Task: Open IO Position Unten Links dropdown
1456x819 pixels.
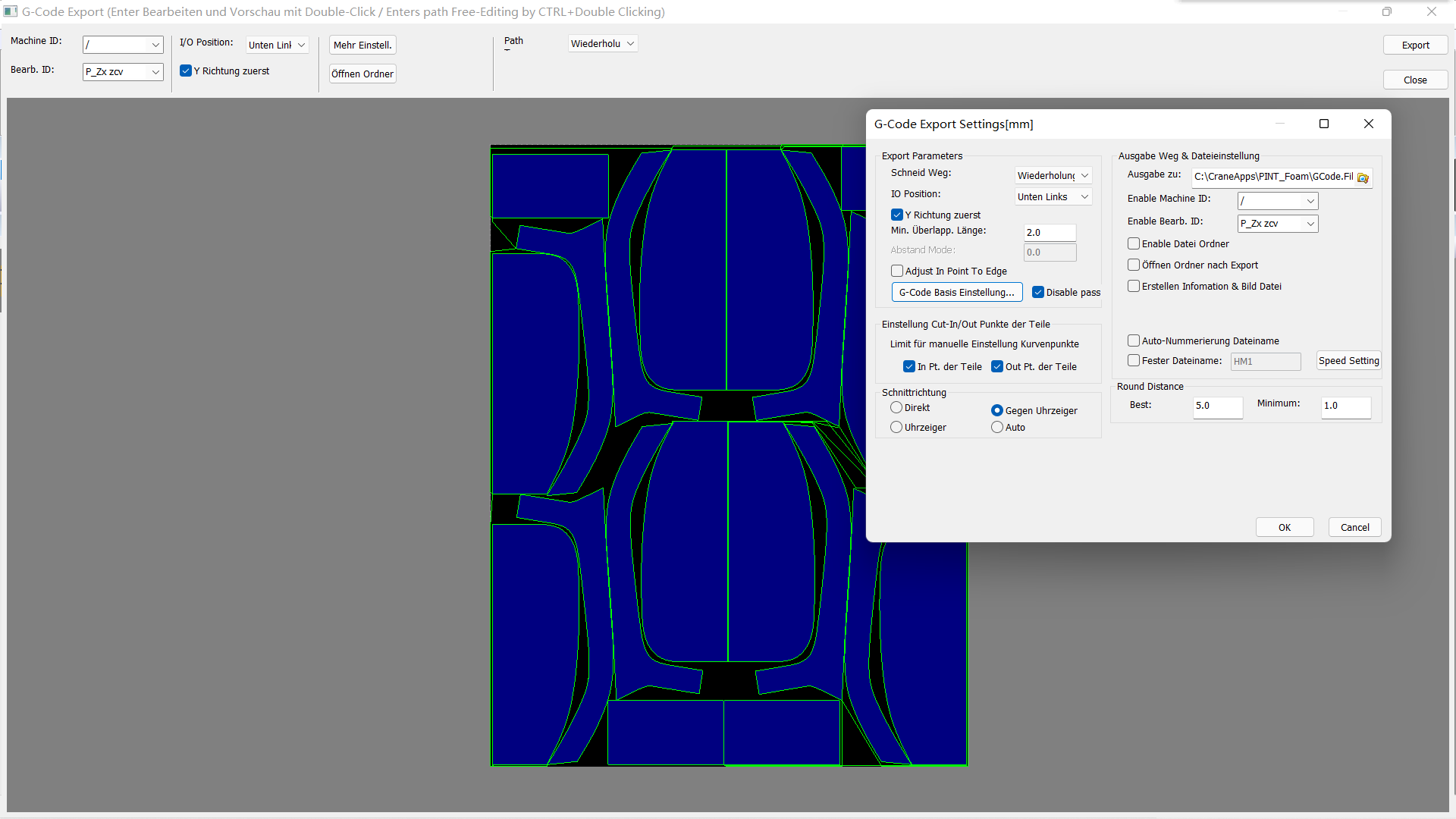Action: pos(1053,196)
